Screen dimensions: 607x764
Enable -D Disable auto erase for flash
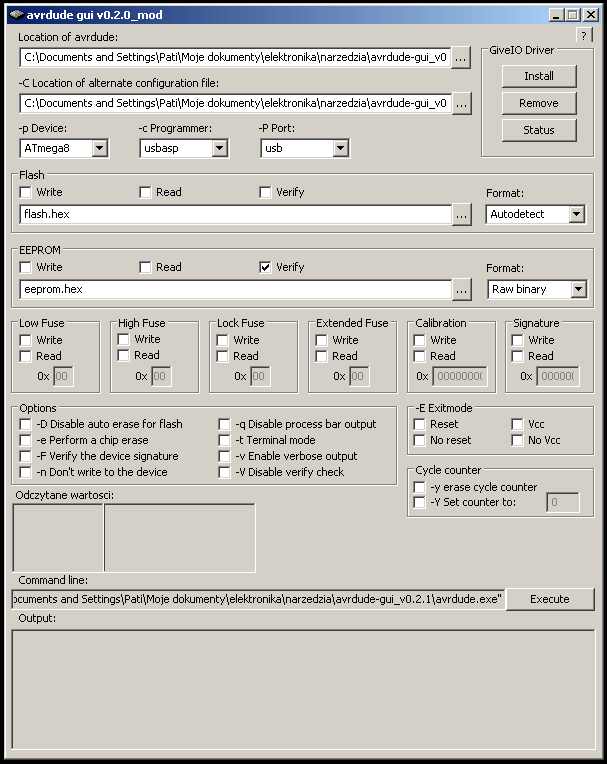pyautogui.click(x=25, y=424)
